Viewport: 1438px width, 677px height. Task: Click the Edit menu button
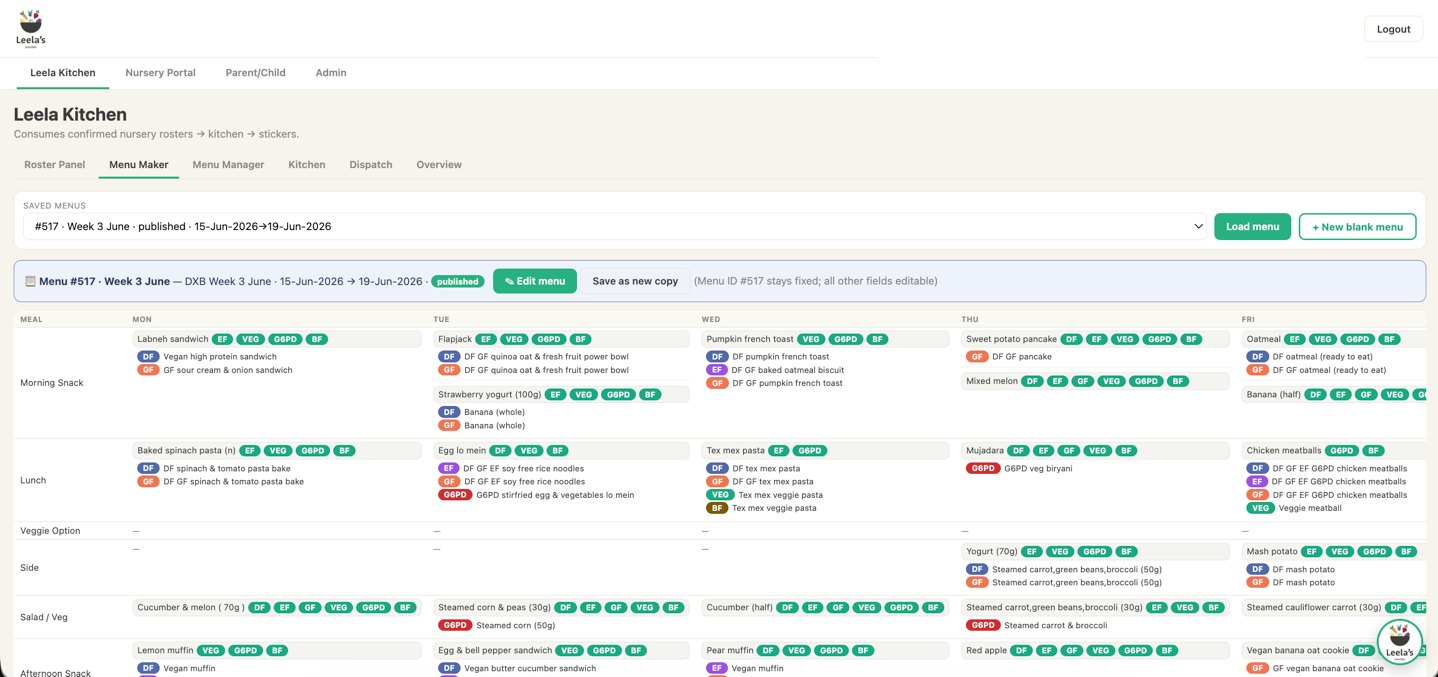pos(535,281)
